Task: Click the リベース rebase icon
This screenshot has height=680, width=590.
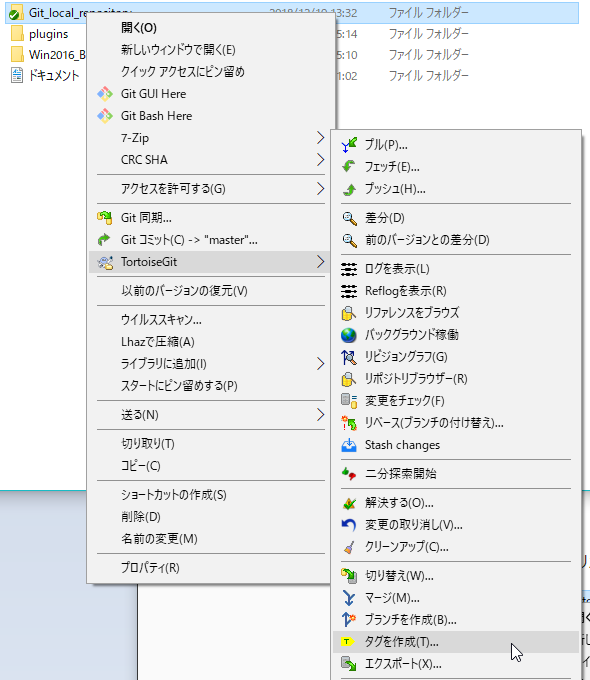Action: click(349, 423)
